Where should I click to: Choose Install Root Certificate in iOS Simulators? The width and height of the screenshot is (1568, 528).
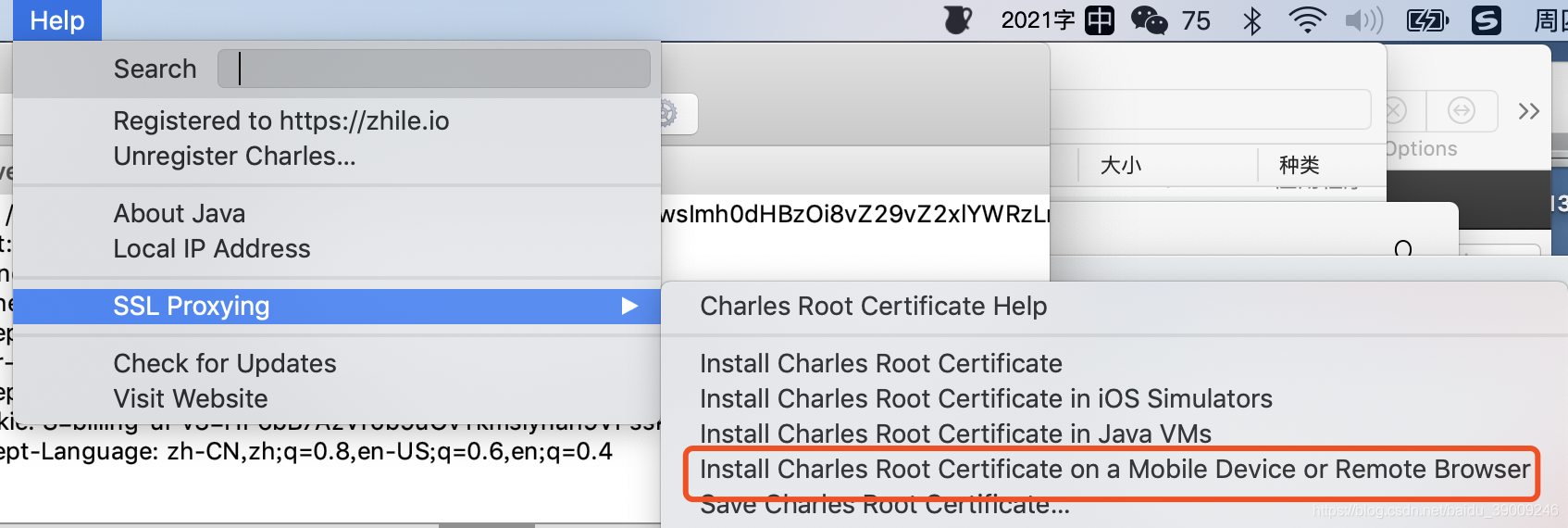[x=986, y=398]
